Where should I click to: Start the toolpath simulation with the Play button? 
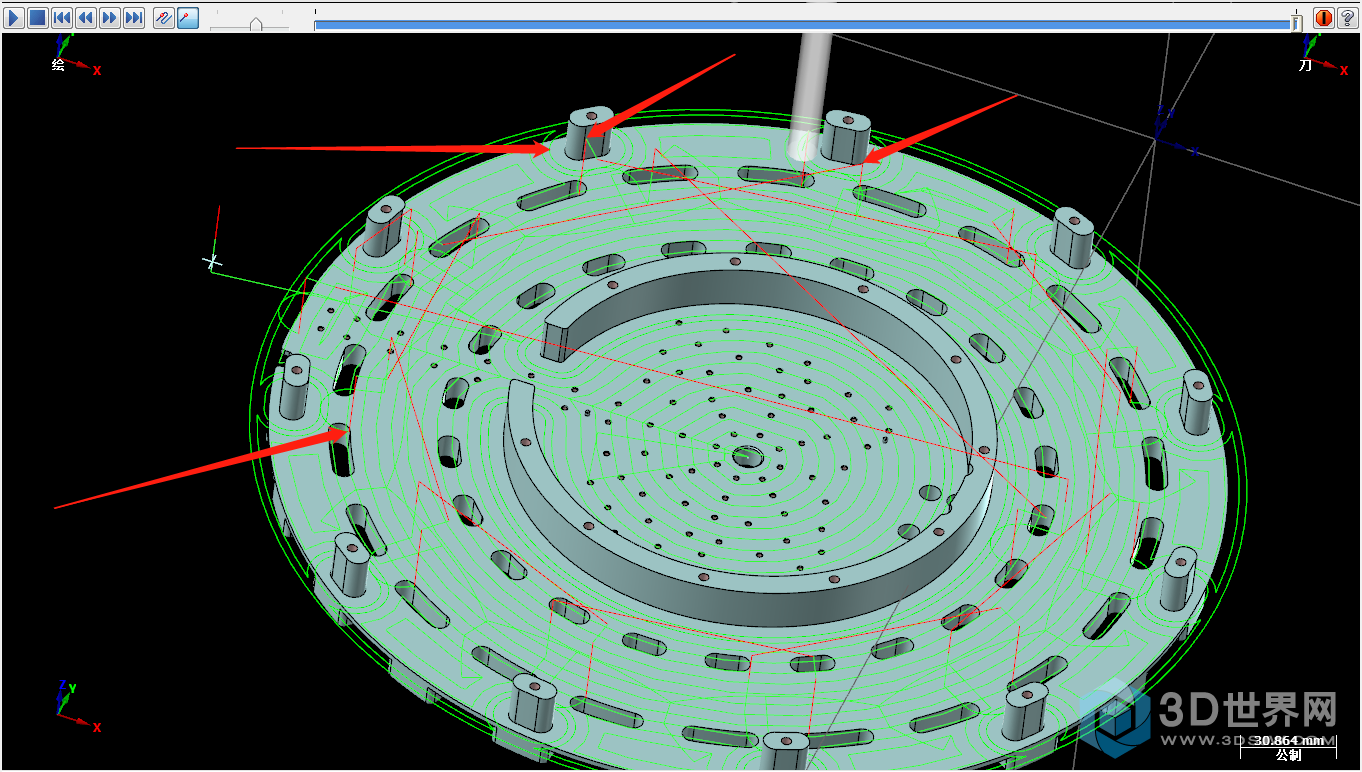15,17
